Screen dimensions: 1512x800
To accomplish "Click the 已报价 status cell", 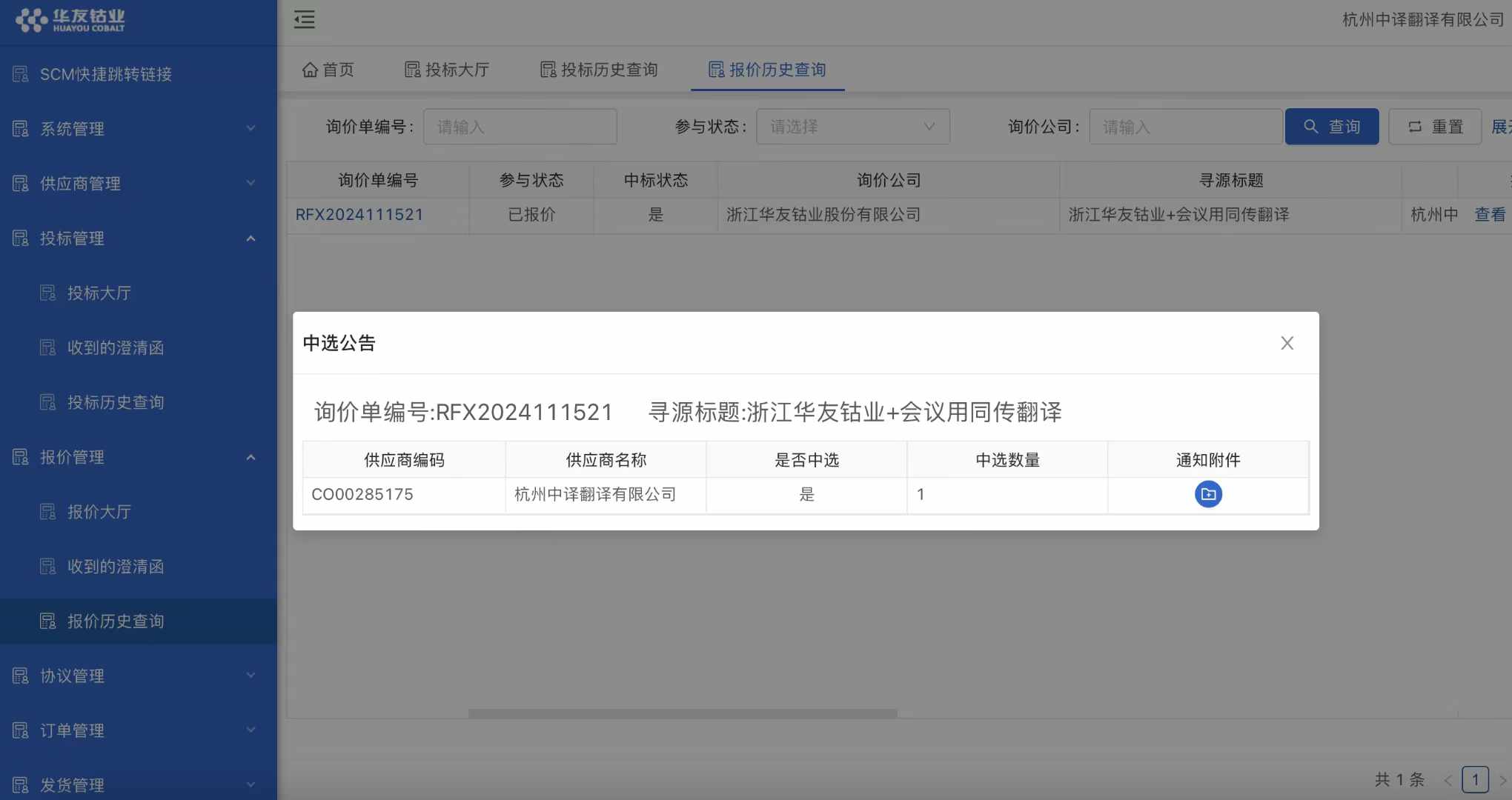I will (531, 215).
